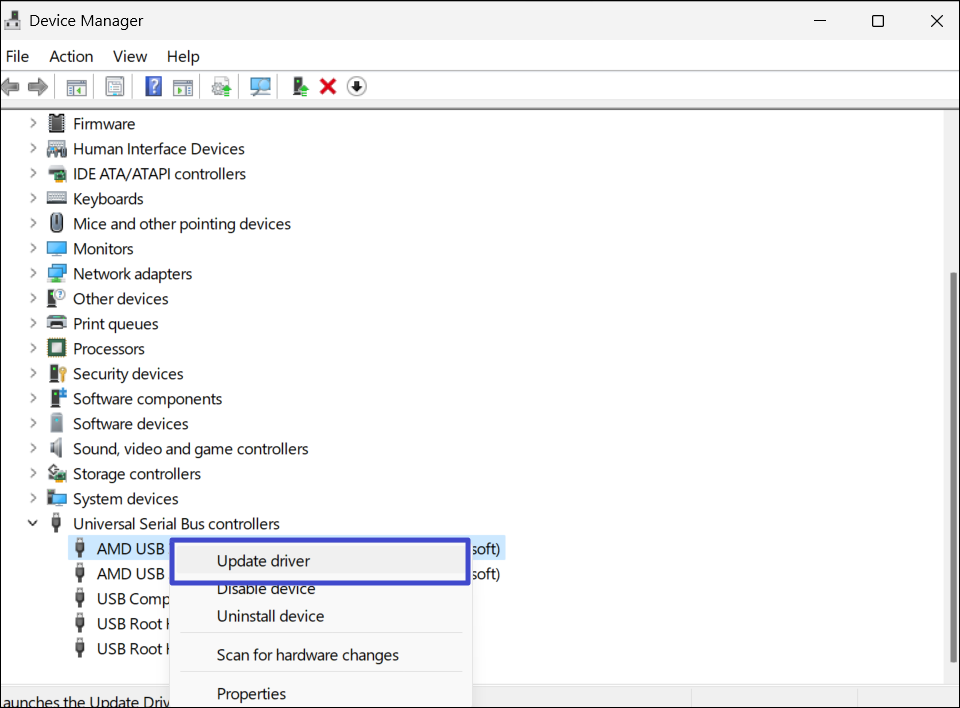This screenshot has width=960, height=708.
Task: Open the View menu
Action: coord(130,56)
